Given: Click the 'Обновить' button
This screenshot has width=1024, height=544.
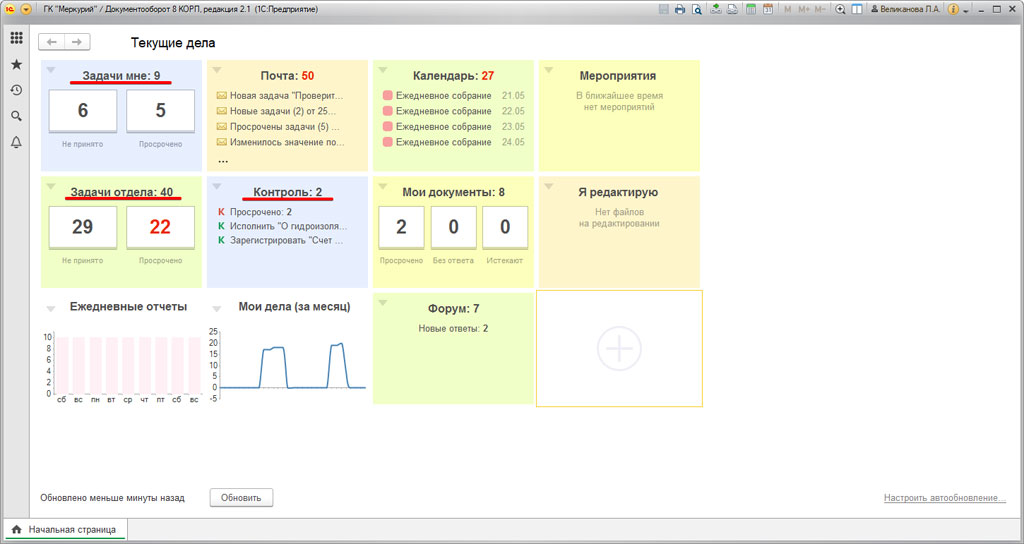Looking at the screenshot, I should point(241,497).
